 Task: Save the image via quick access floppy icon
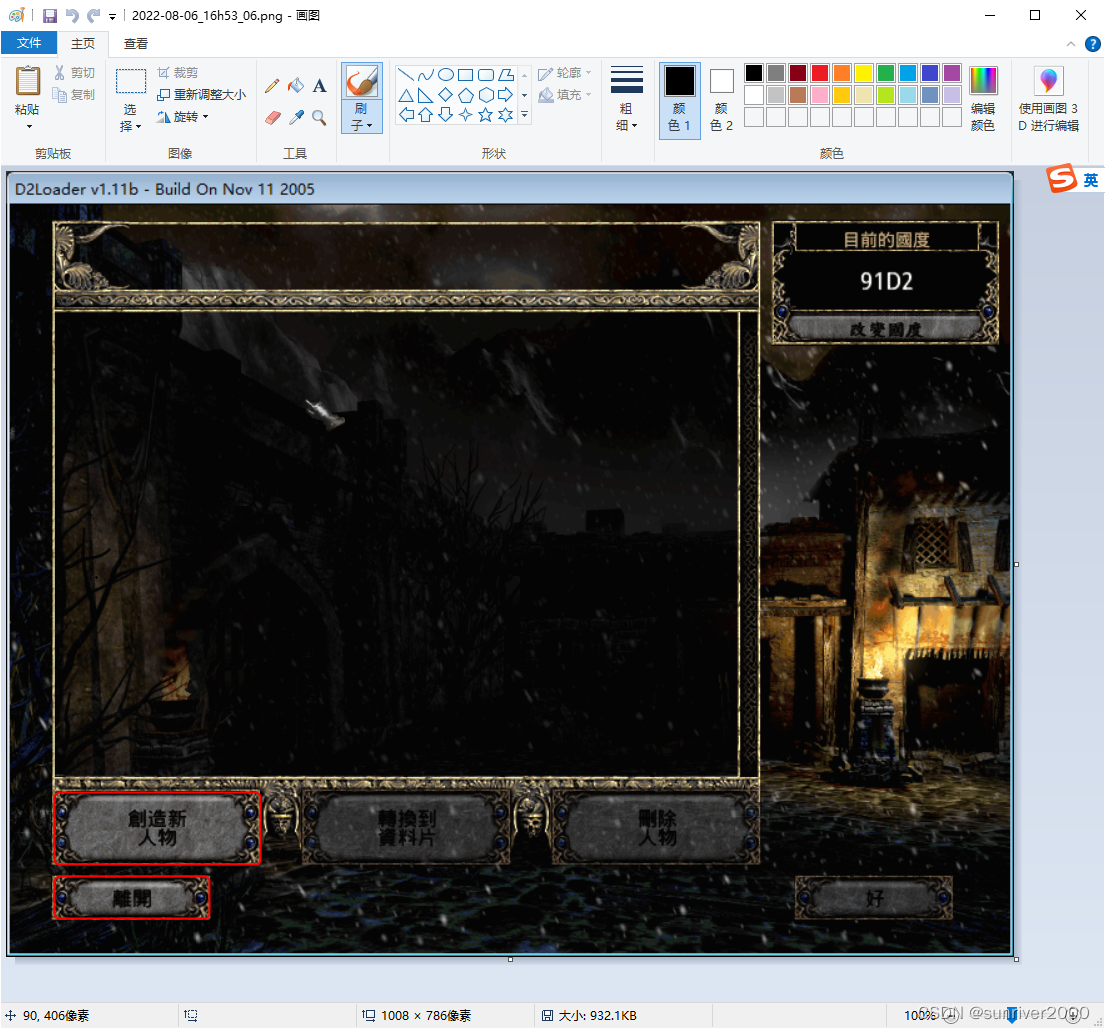pos(50,15)
